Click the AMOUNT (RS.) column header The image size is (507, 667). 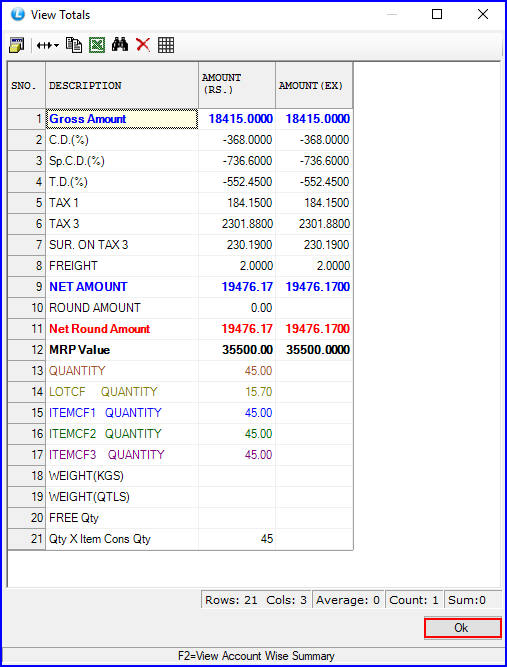(x=237, y=85)
